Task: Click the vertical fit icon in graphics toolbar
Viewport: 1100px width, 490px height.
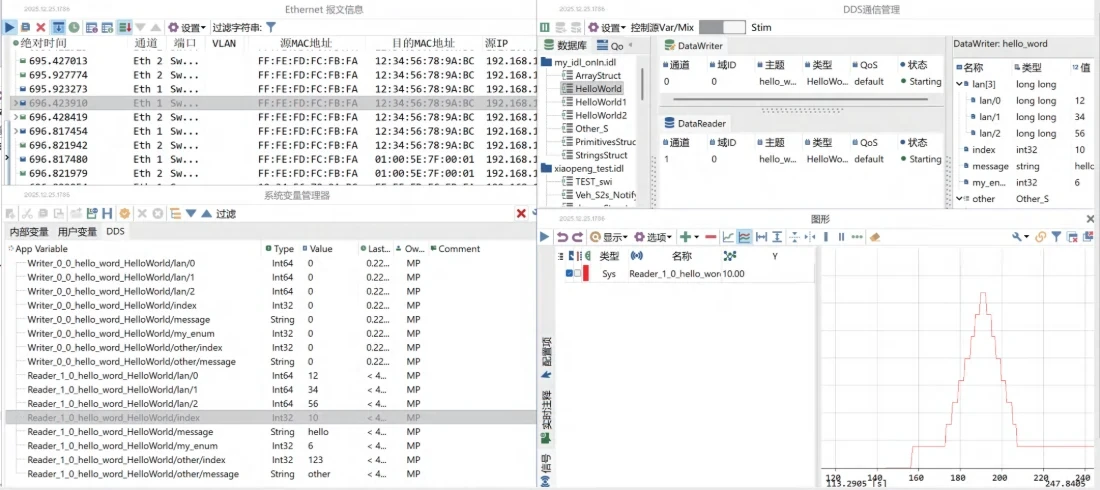Action: (x=777, y=237)
